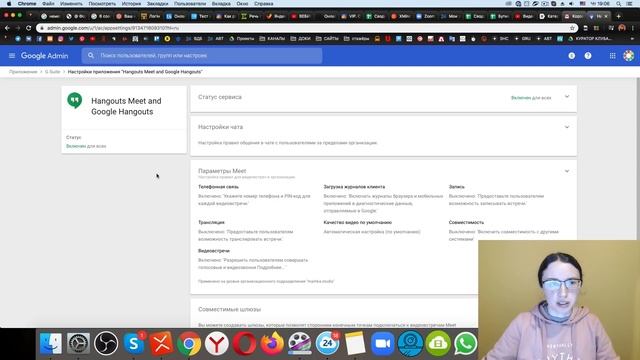Viewport: 640px width, 360px height.
Task: Open the help question mark icon
Action: click(x=588, y=56)
